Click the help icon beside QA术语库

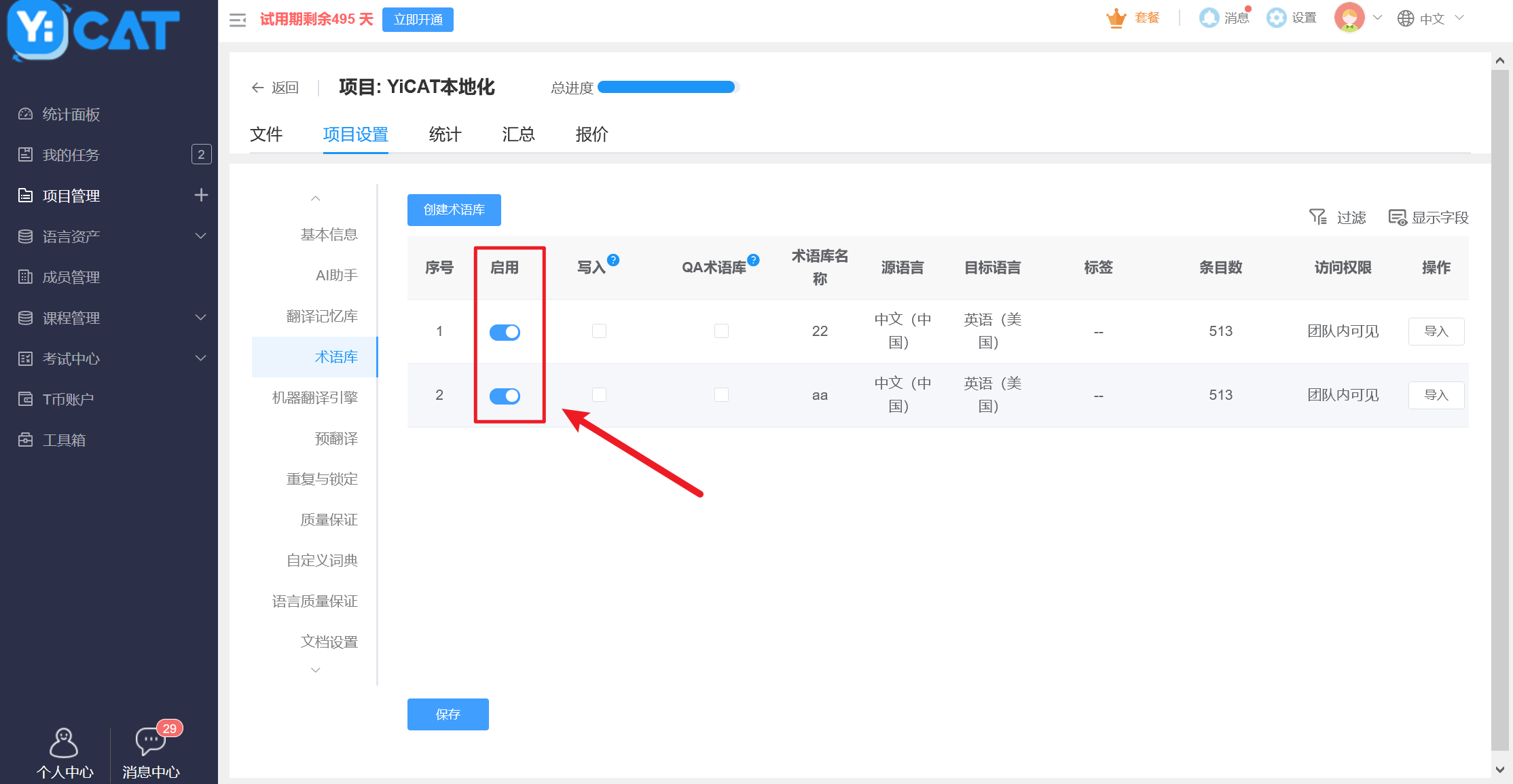click(753, 260)
